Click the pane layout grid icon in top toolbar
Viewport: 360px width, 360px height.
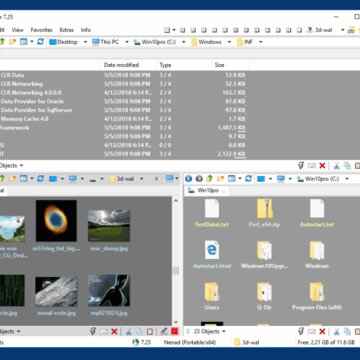click(x=167, y=30)
